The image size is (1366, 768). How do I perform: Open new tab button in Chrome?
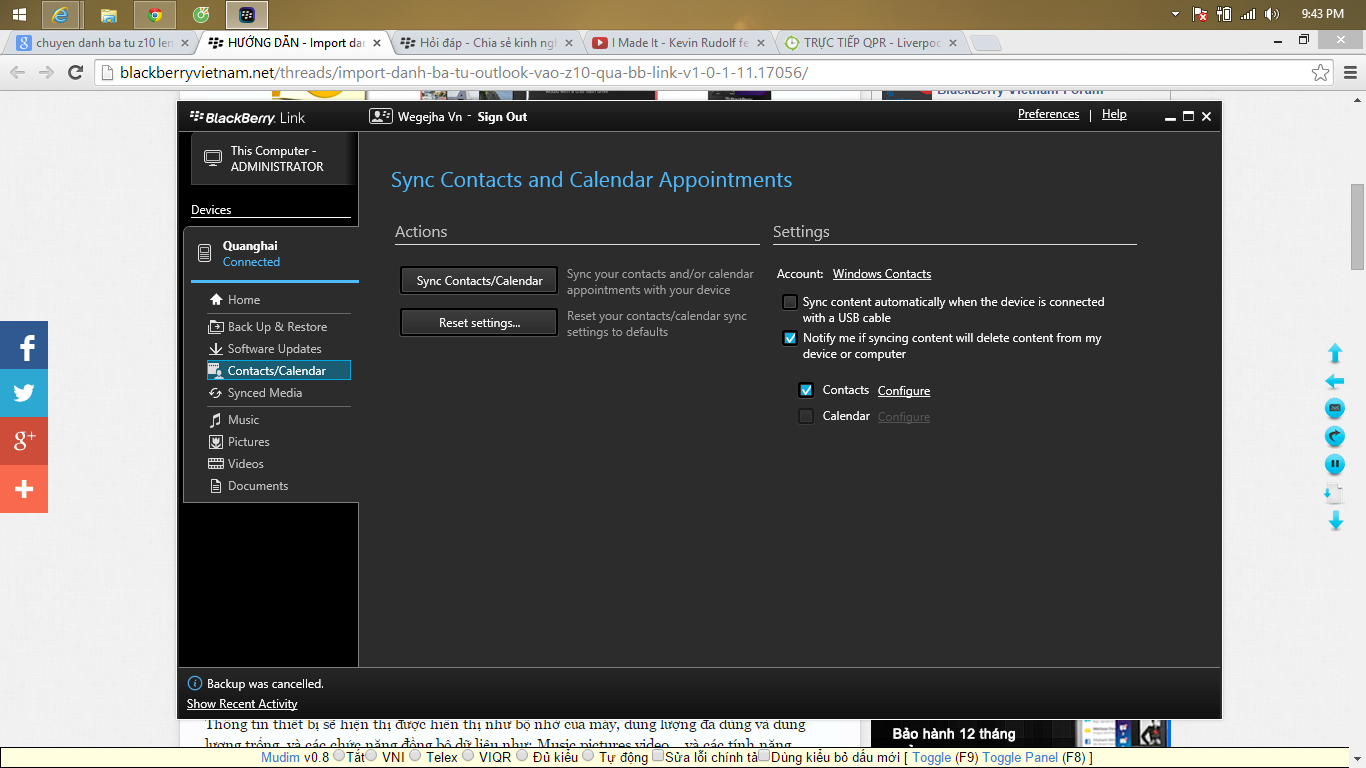(x=986, y=43)
